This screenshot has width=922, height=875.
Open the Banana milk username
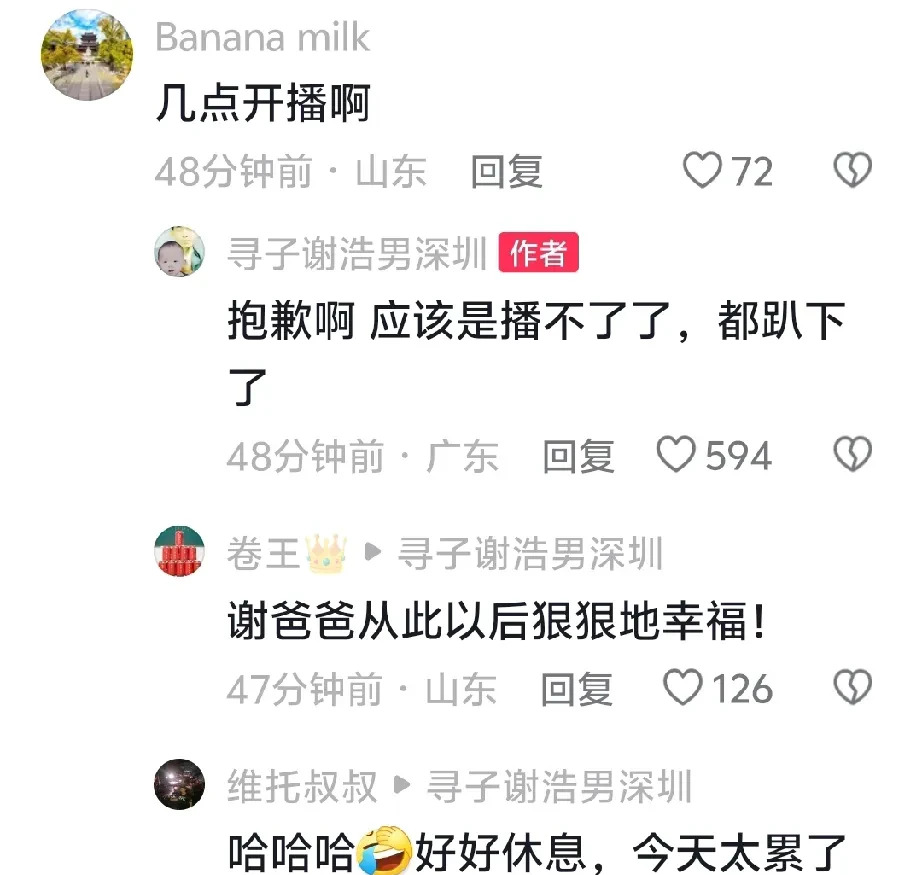(262, 38)
